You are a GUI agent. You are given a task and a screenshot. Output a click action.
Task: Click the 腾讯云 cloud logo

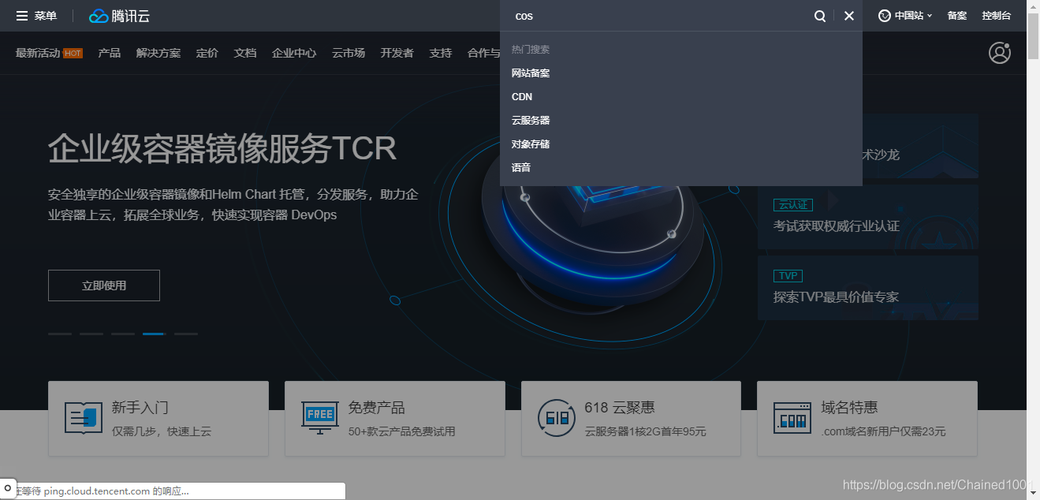(x=119, y=16)
